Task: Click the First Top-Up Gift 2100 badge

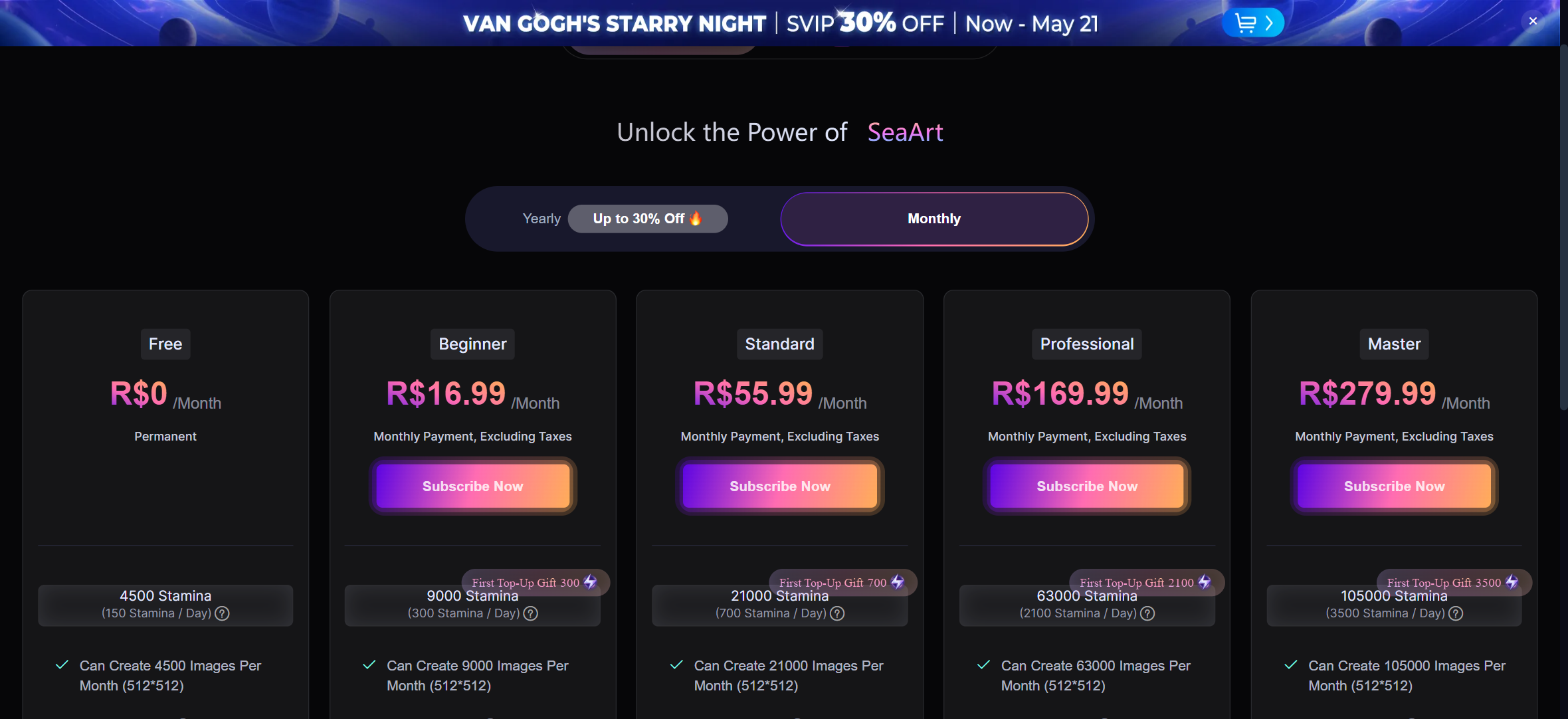Action: [x=1147, y=583]
